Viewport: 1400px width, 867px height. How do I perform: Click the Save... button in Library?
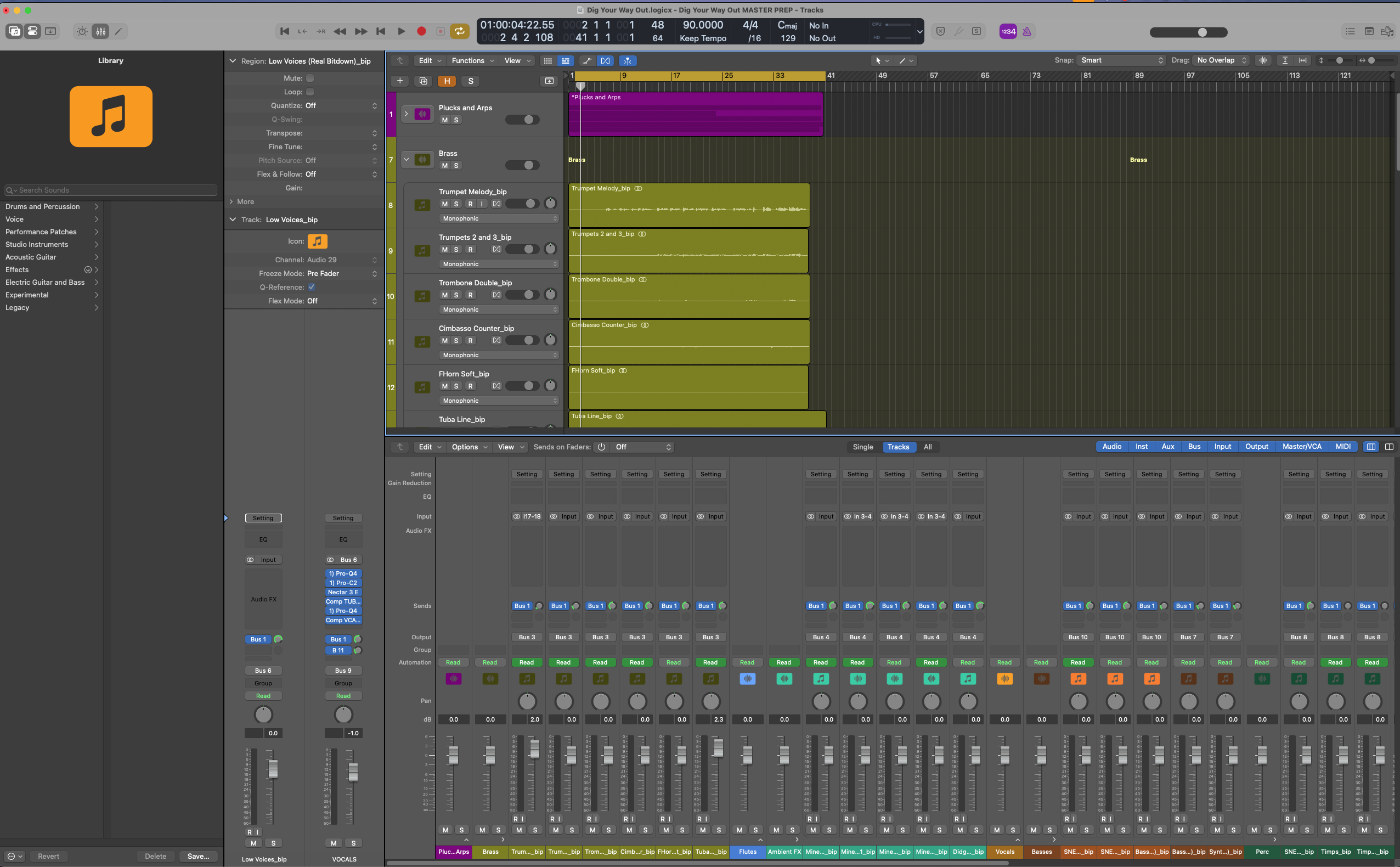click(198, 856)
